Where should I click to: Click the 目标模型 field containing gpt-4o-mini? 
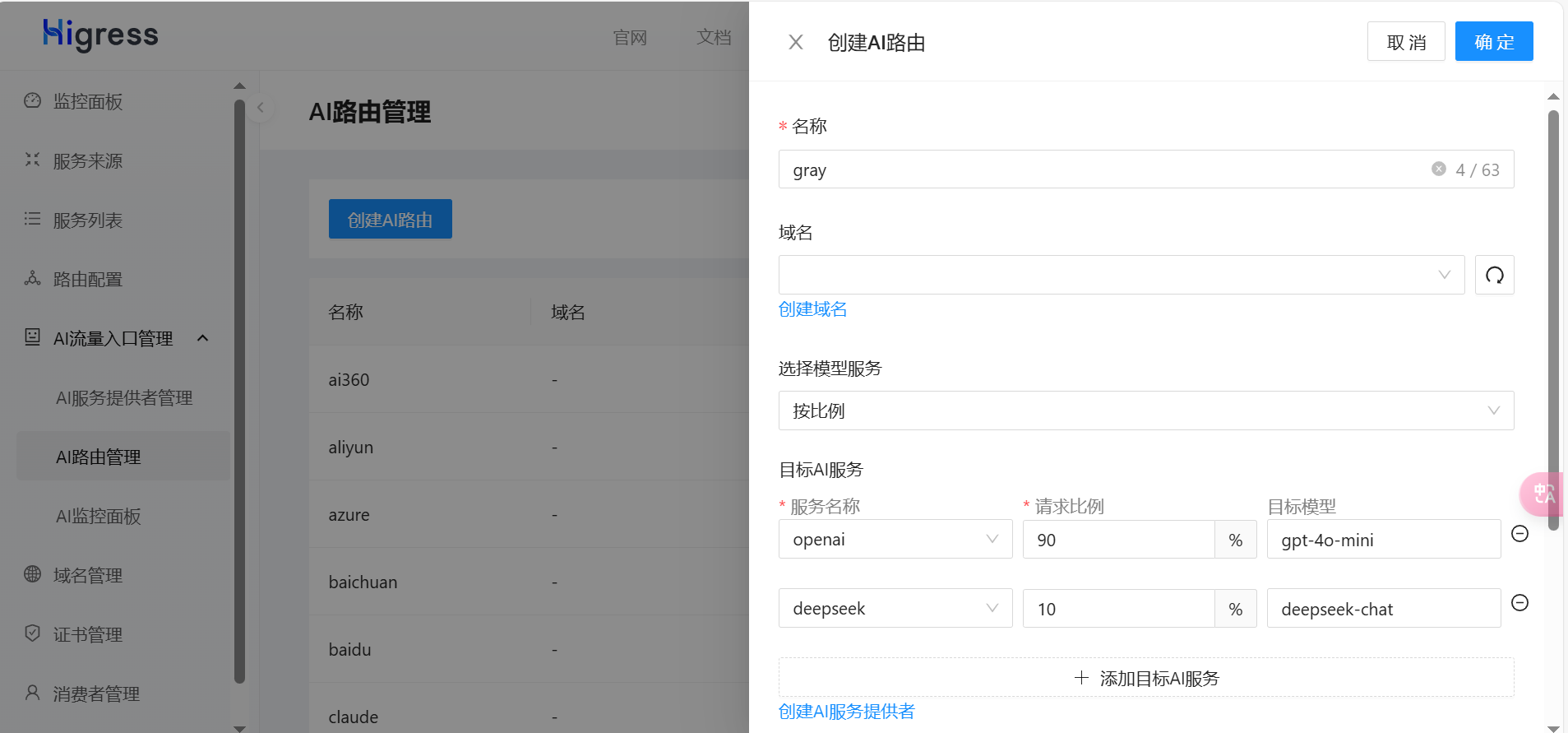[1383, 540]
